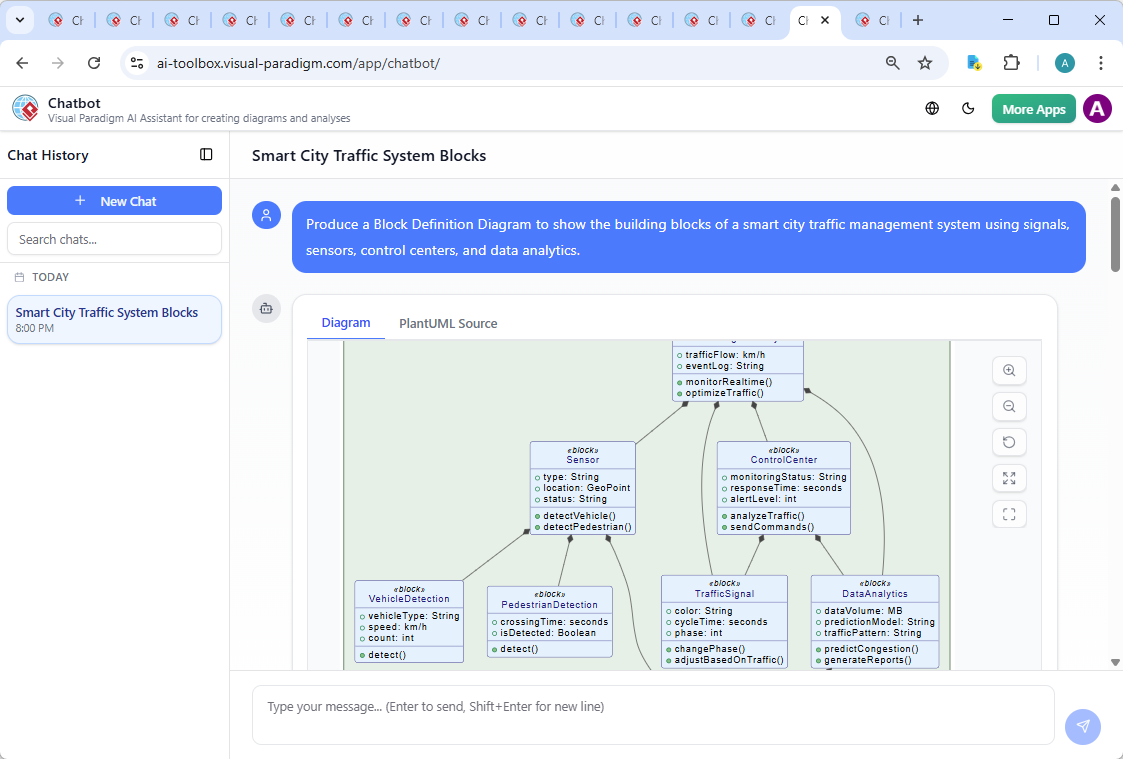Image resolution: width=1123 pixels, height=759 pixels.
Task: Fit the diagram to the frame
Action: [1009, 514]
